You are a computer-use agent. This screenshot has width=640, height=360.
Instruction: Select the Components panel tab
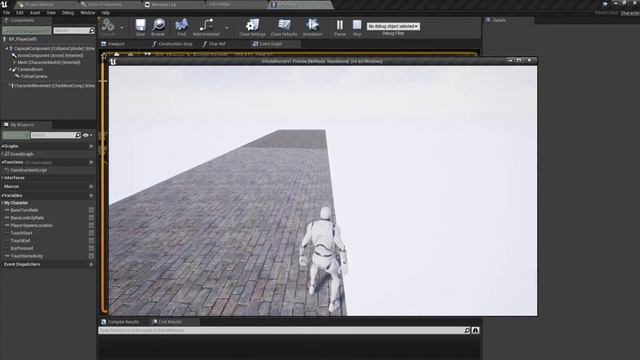(22, 20)
